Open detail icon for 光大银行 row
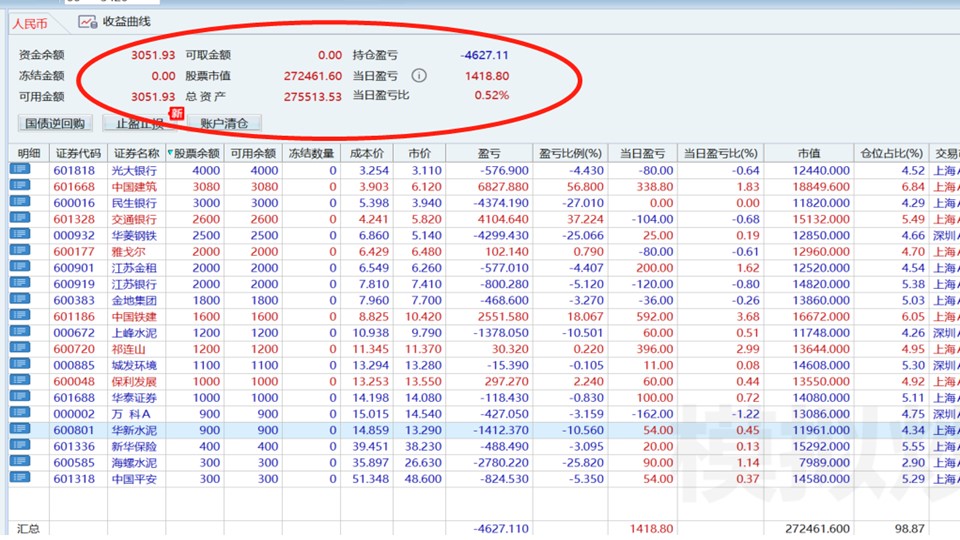 click(x=20, y=170)
